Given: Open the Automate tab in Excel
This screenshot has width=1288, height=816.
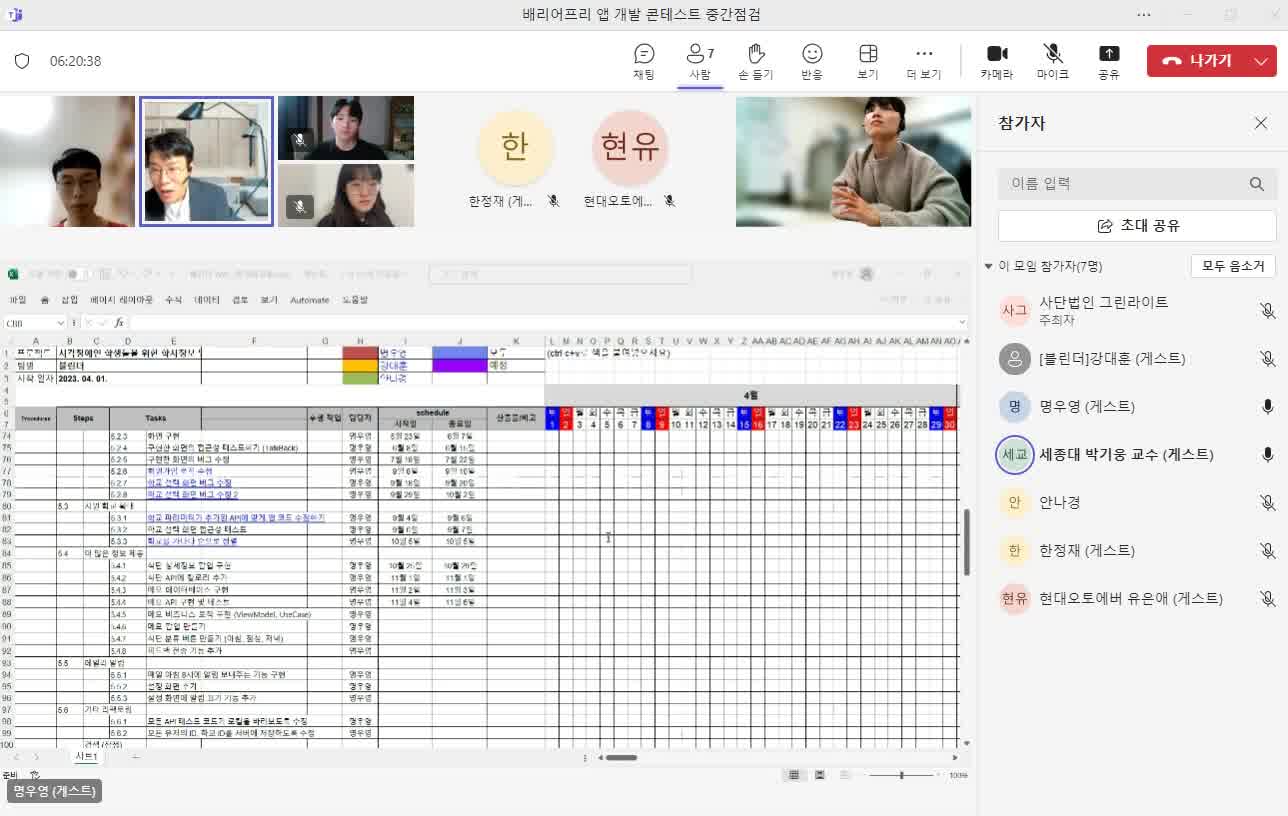Looking at the screenshot, I should coord(309,300).
